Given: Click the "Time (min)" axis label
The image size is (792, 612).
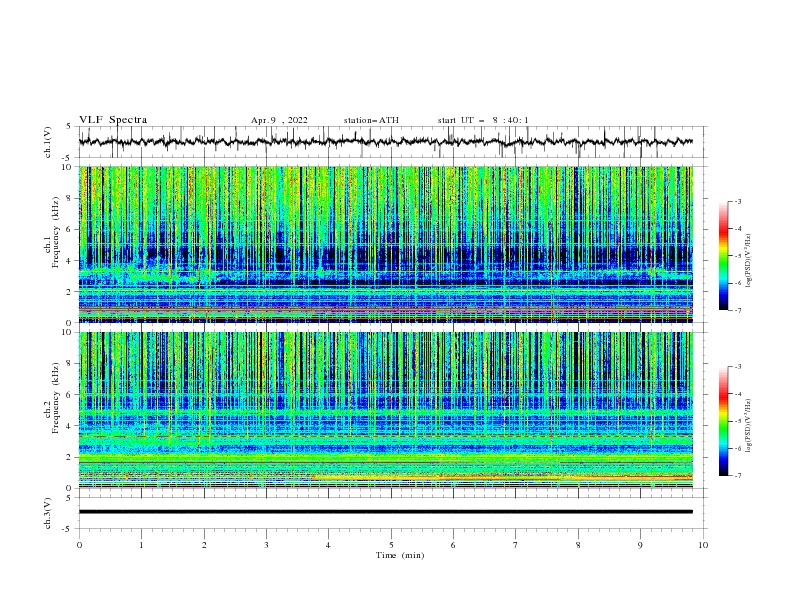Looking at the screenshot, I should [x=400, y=555].
